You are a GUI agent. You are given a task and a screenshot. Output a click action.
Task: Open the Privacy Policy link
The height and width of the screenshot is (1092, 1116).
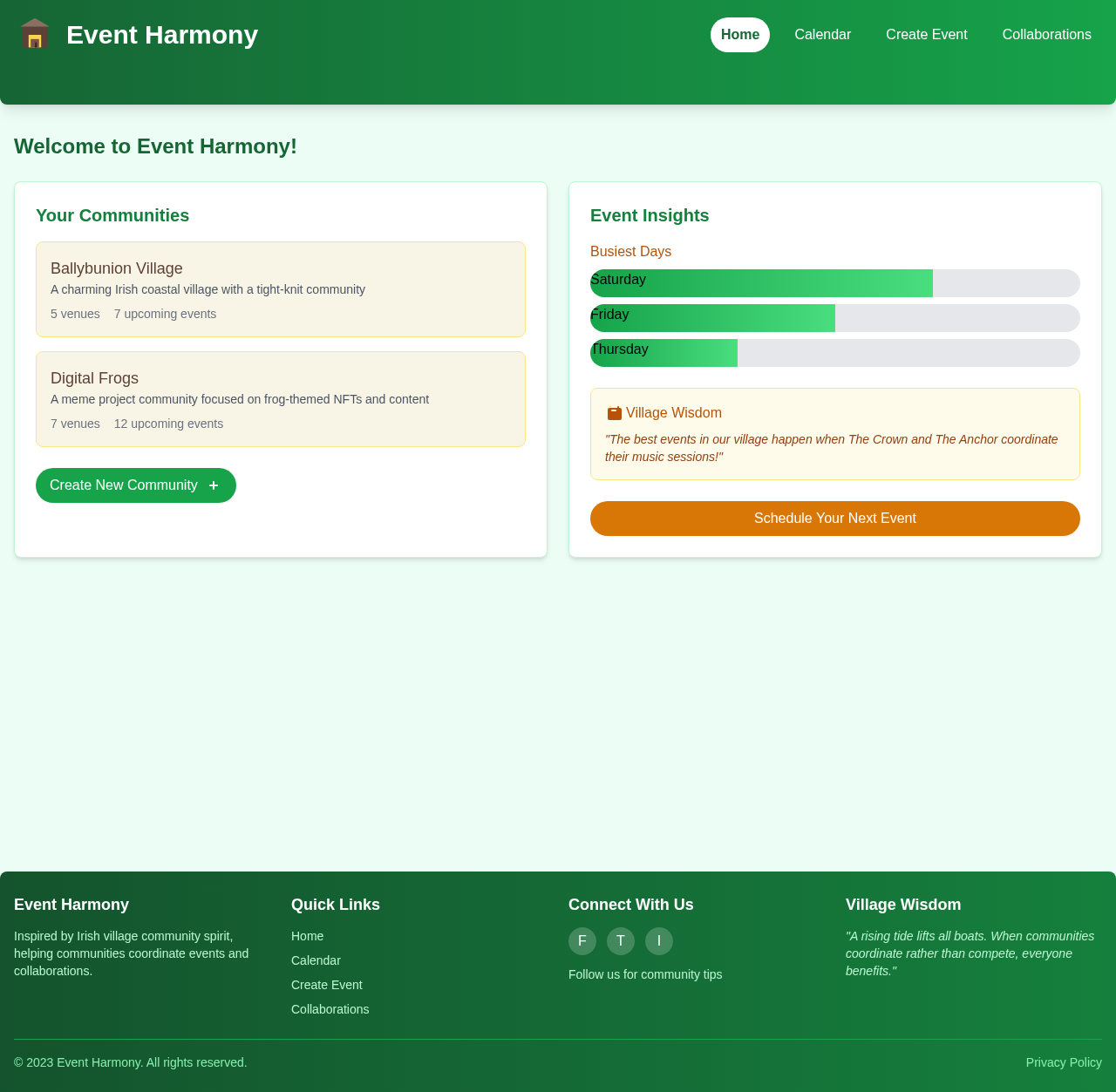[1063, 1062]
